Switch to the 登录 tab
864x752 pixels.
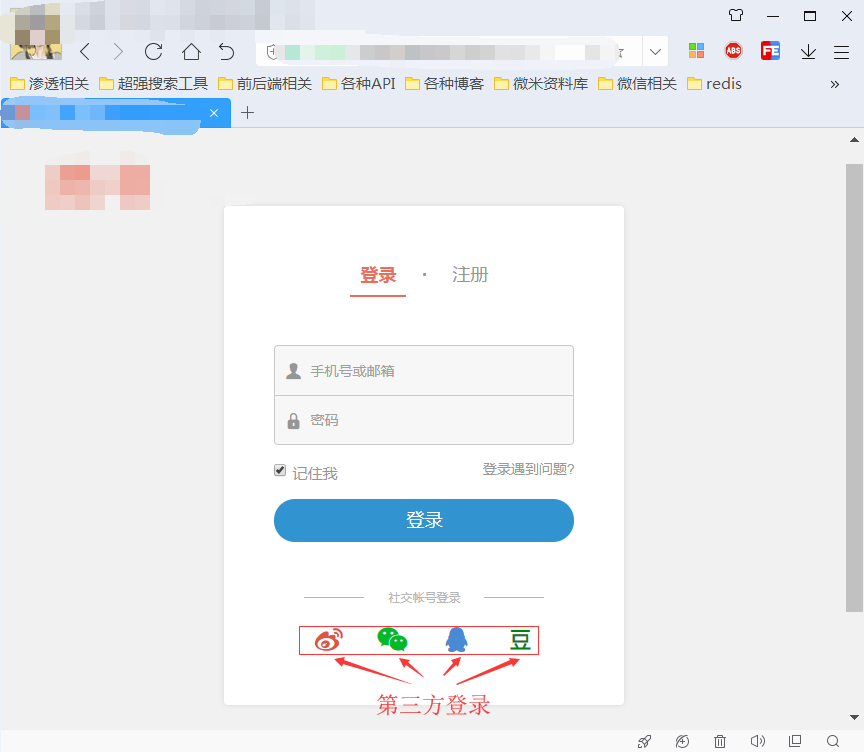tap(378, 275)
